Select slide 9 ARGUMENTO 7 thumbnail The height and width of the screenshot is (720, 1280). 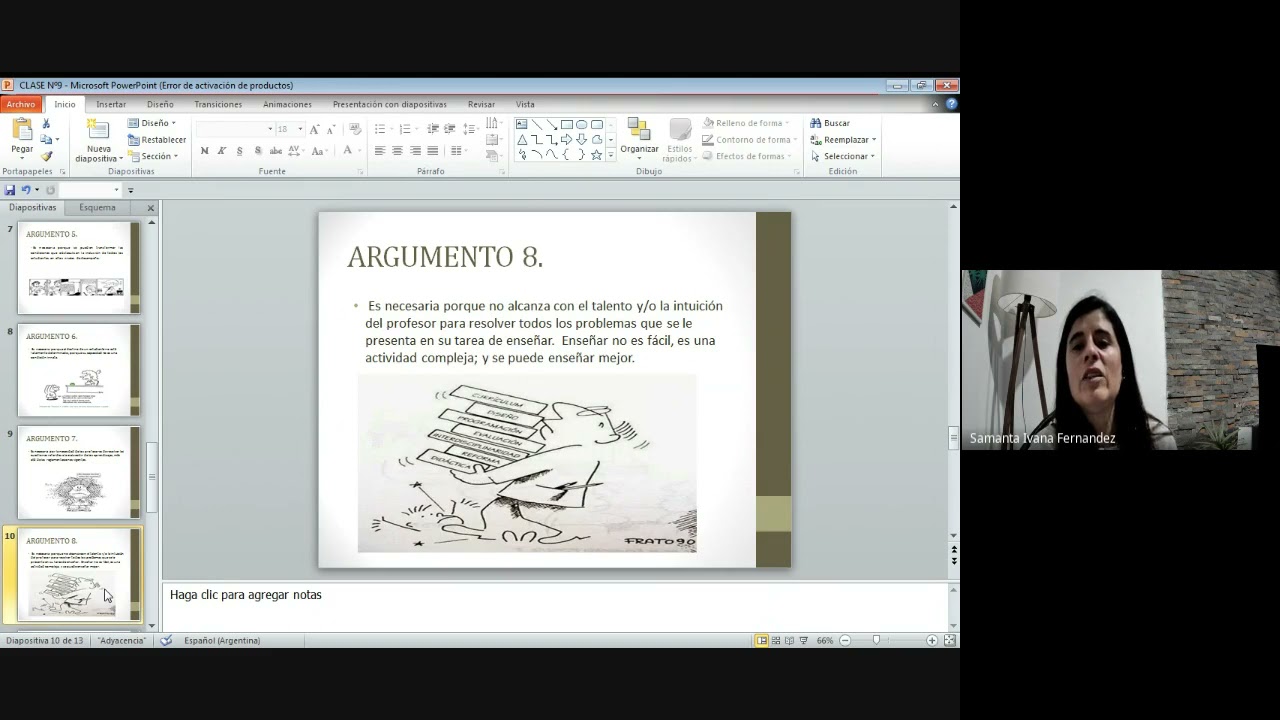tap(79, 472)
